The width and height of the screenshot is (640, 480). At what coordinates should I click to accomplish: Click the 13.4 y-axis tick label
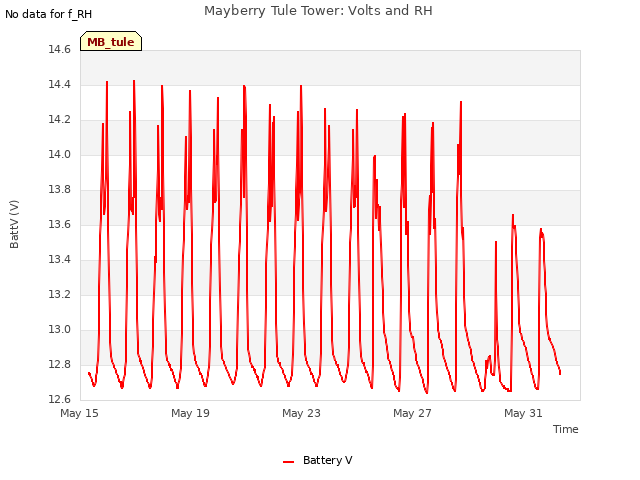point(60,260)
